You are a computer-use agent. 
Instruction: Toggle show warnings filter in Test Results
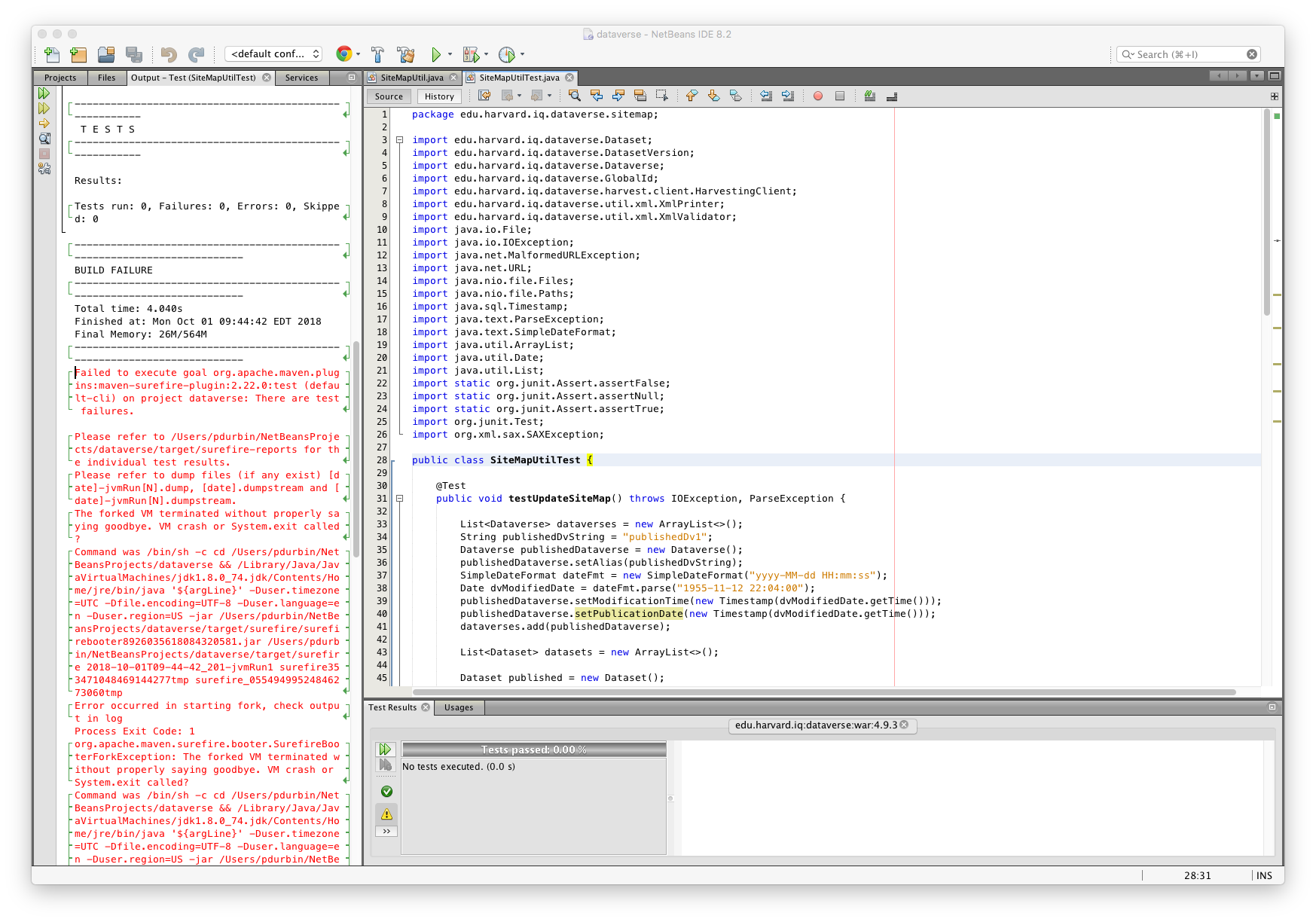click(386, 814)
